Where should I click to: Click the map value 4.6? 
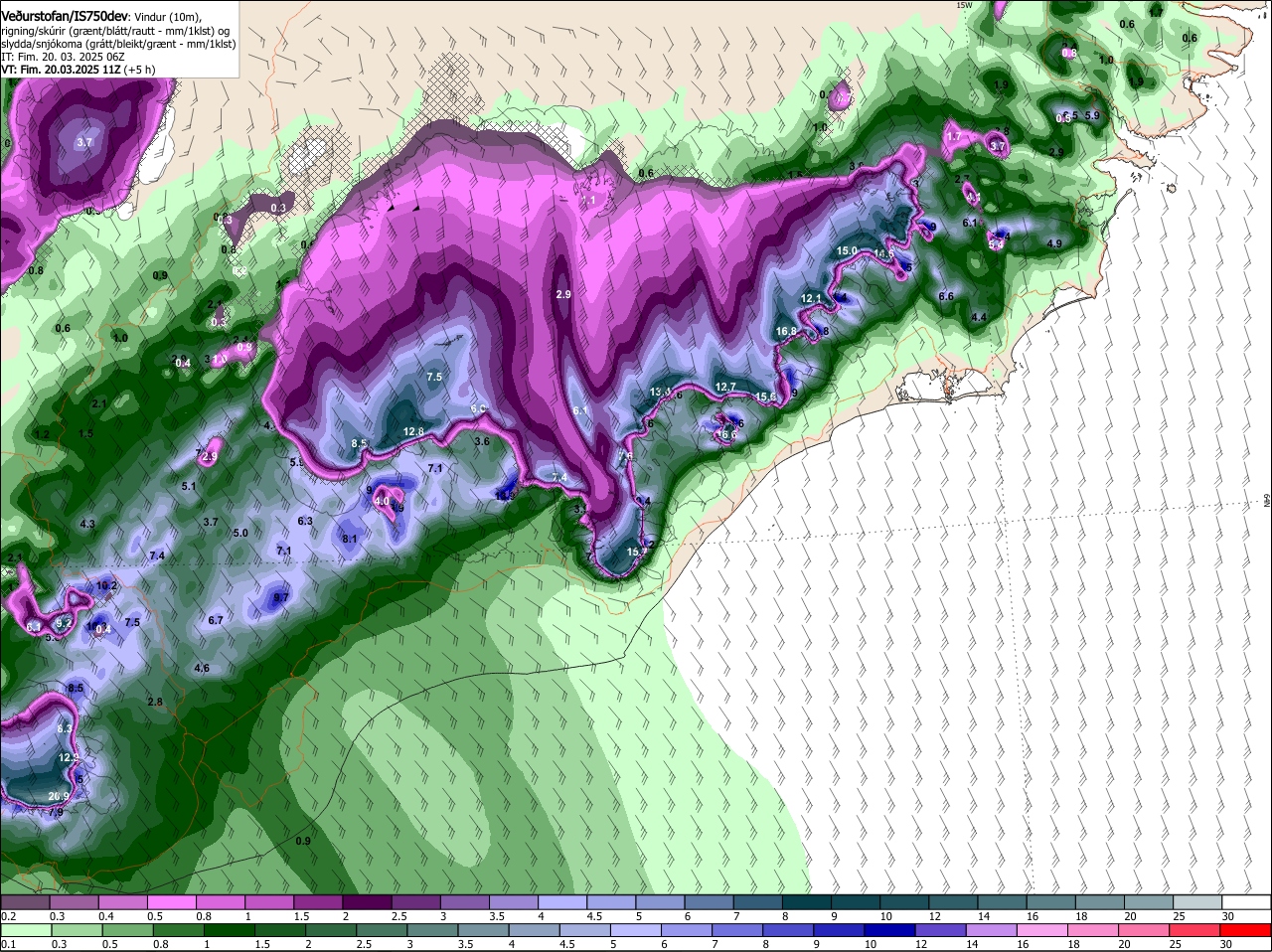click(202, 668)
